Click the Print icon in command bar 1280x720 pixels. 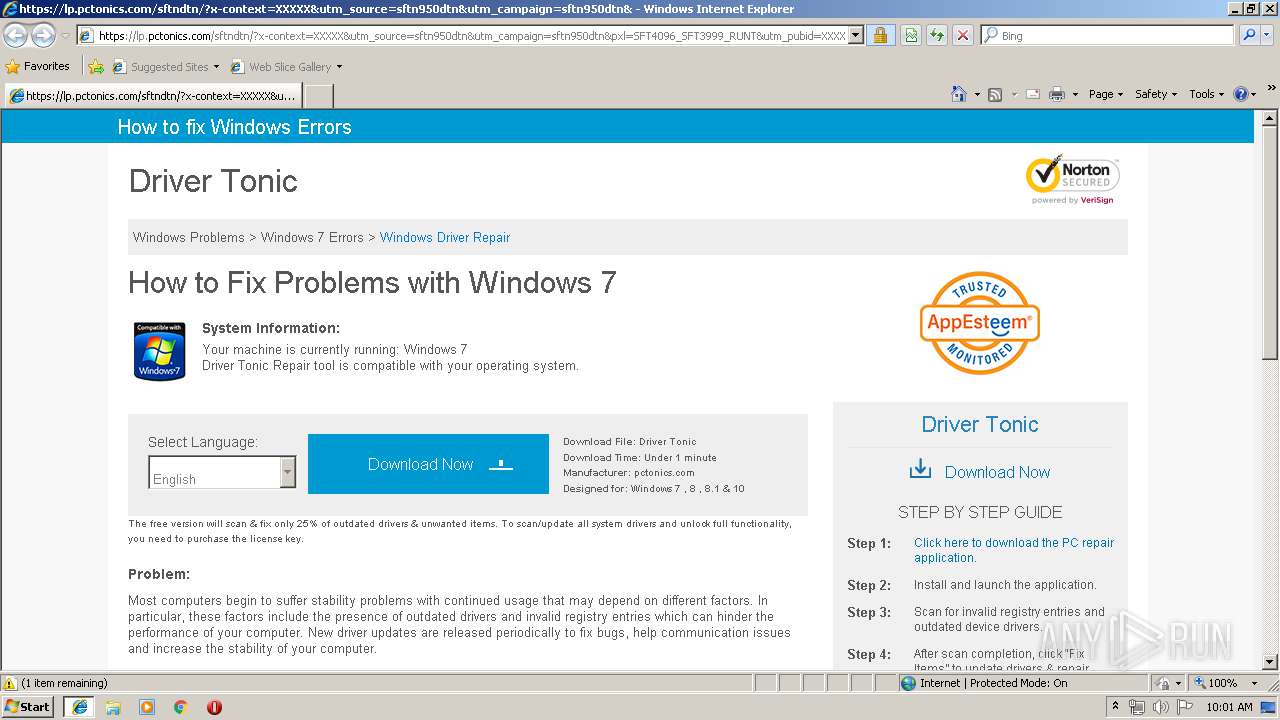pos(1057,94)
